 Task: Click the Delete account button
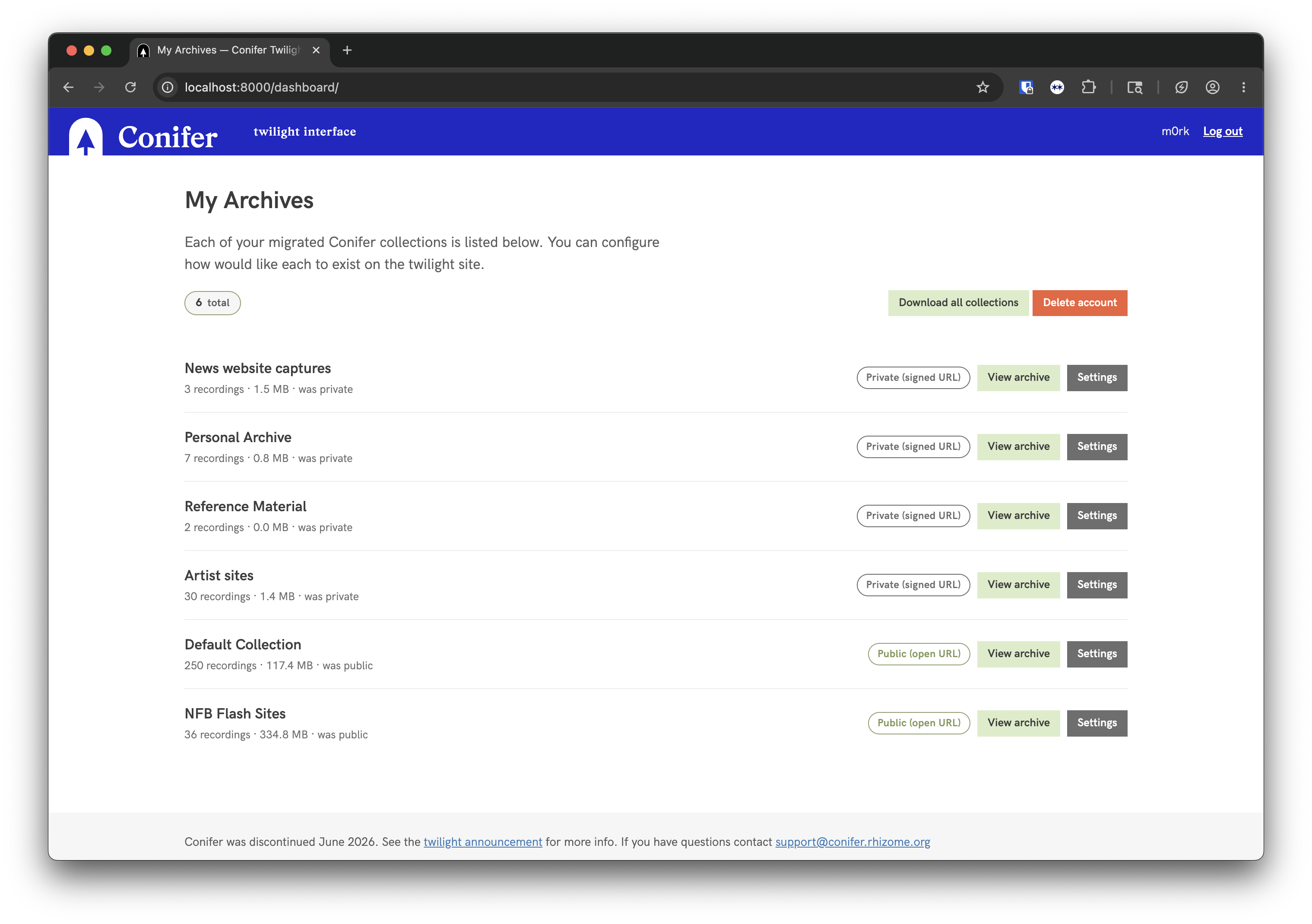[x=1079, y=303]
